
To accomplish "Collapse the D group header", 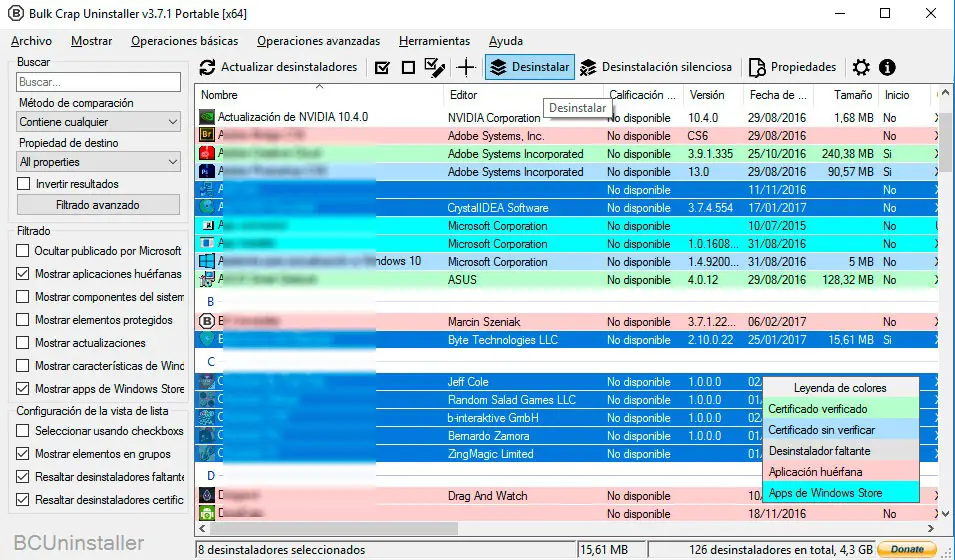I will (211, 475).
